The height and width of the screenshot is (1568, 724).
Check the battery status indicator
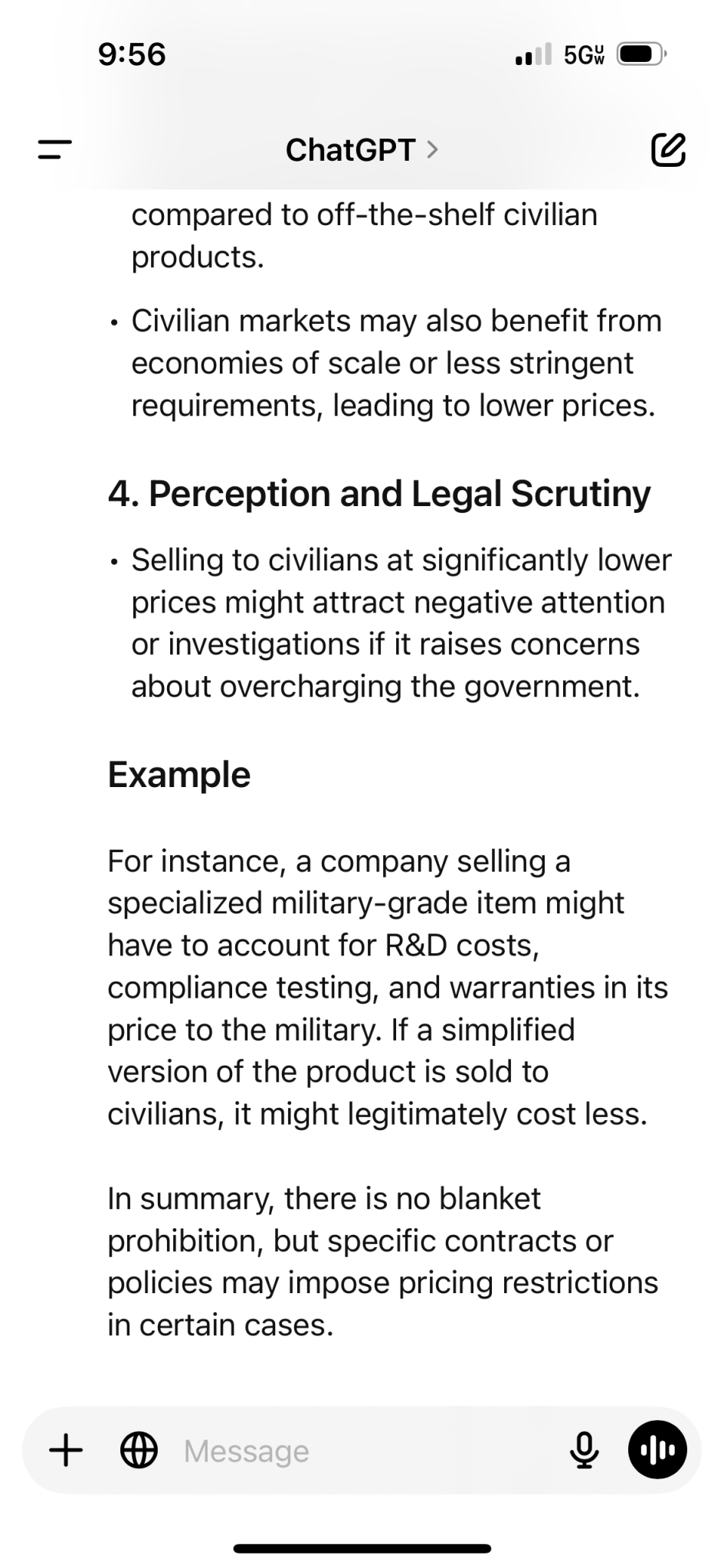[642, 55]
